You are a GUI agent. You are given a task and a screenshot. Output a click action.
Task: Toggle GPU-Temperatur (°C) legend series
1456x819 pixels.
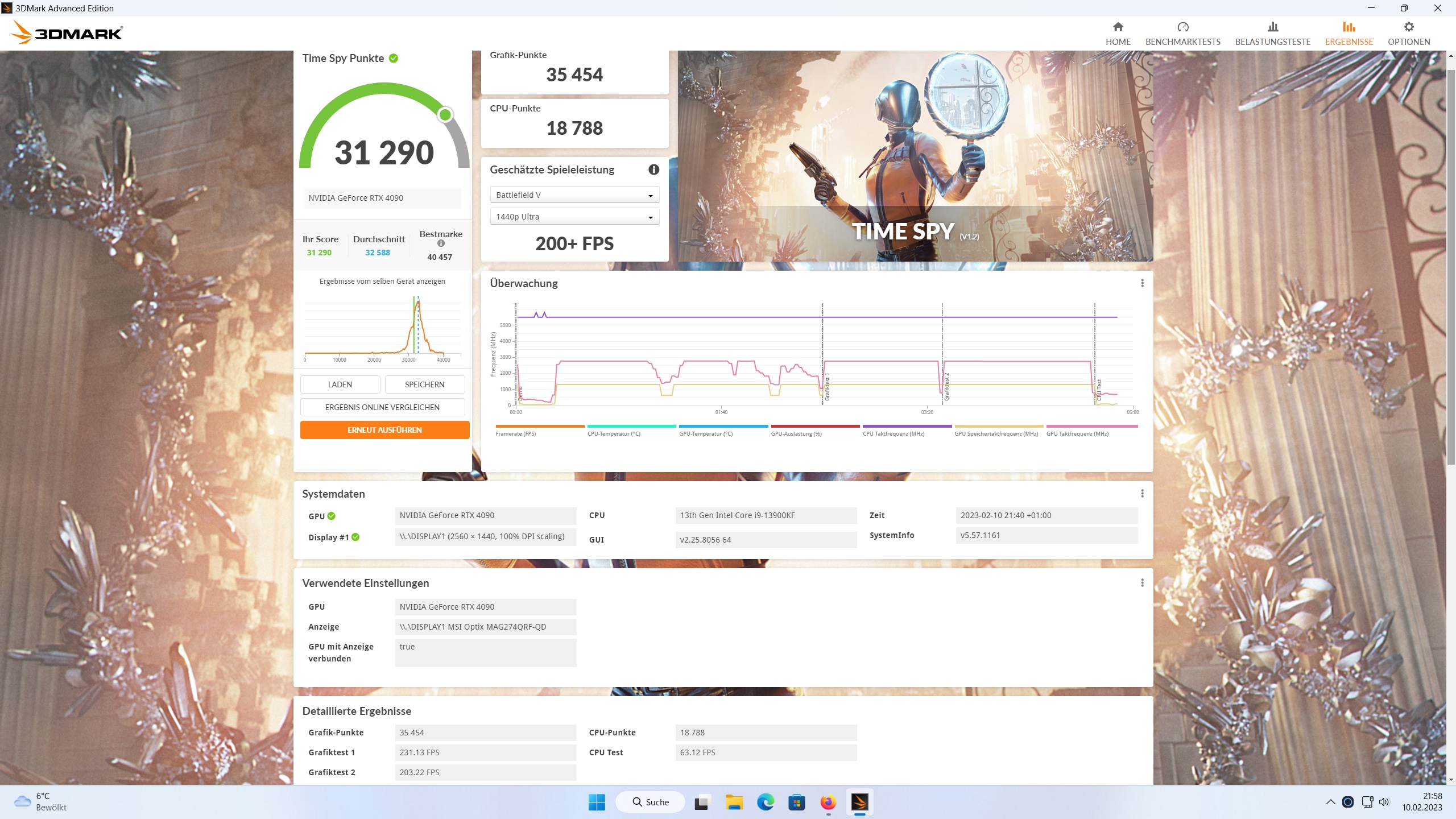point(705,433)
